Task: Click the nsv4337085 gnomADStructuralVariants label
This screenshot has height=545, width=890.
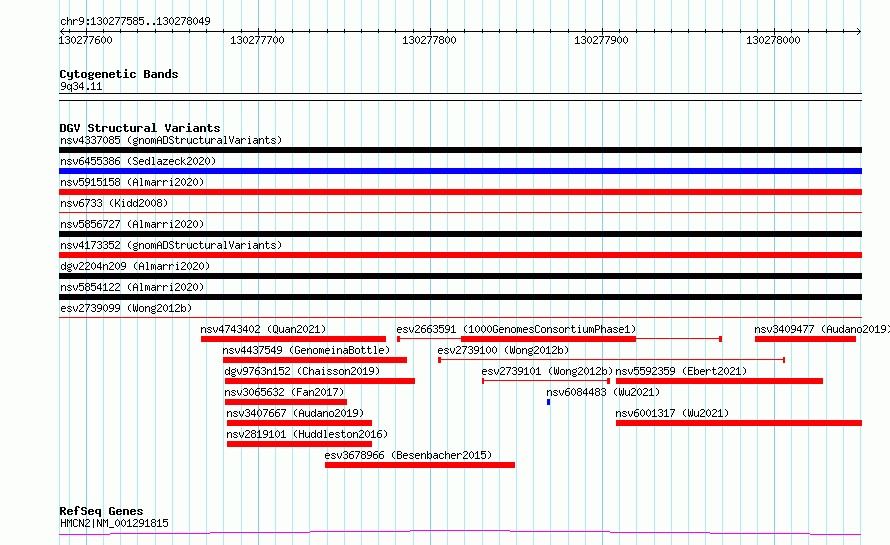Action: pos(171,140)
